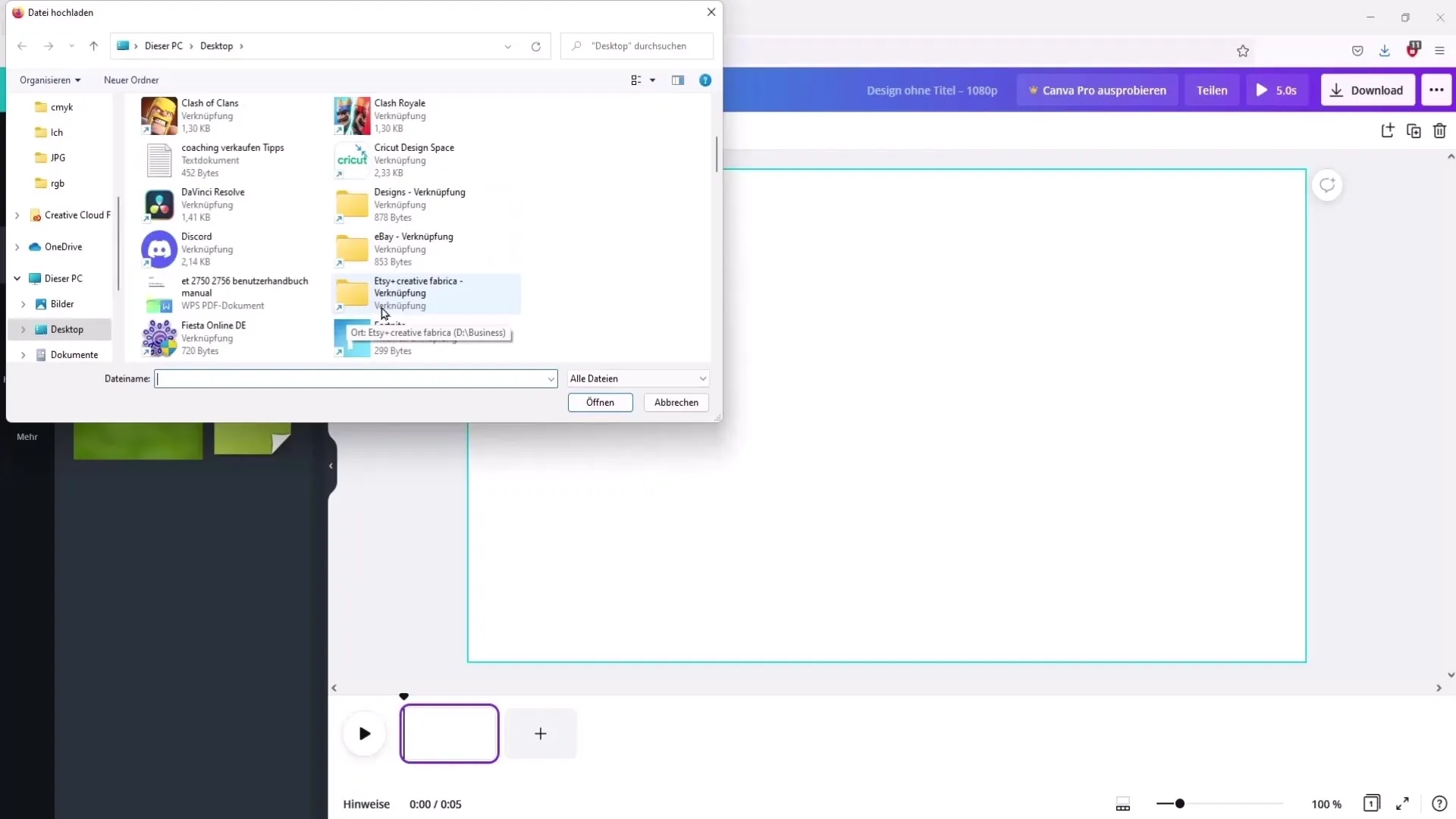The width and height of the screenshot is (1456, 819).
Task: Click the Dateiname input field
Action: click(350, 379)
